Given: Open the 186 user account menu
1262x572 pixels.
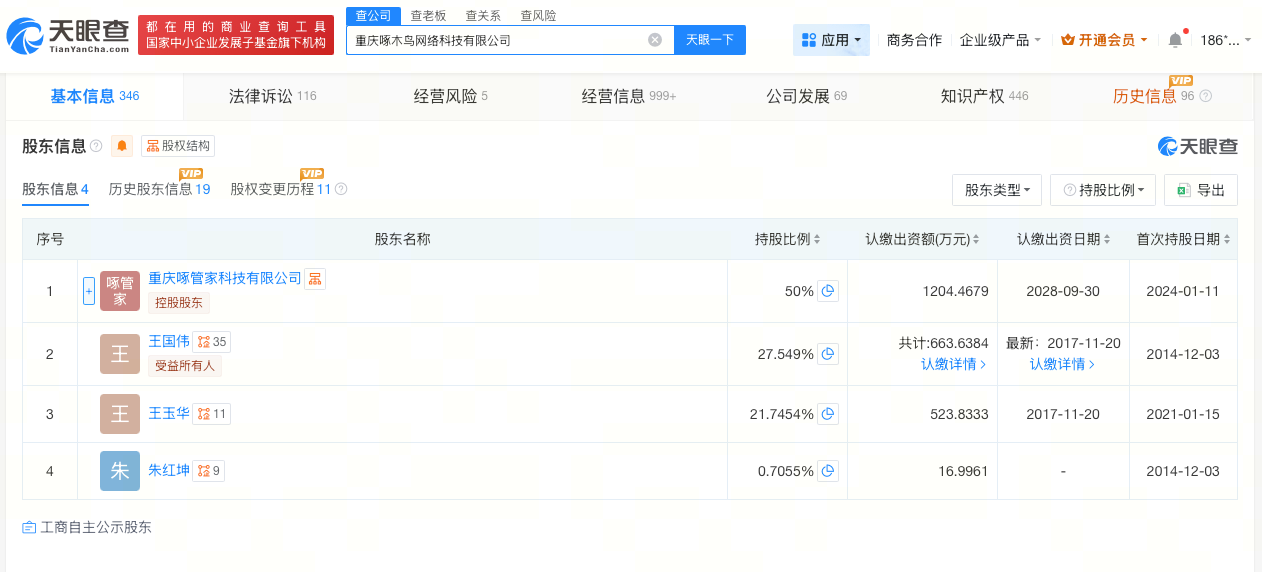Looking at the screenshot, I should (1225, 40).
